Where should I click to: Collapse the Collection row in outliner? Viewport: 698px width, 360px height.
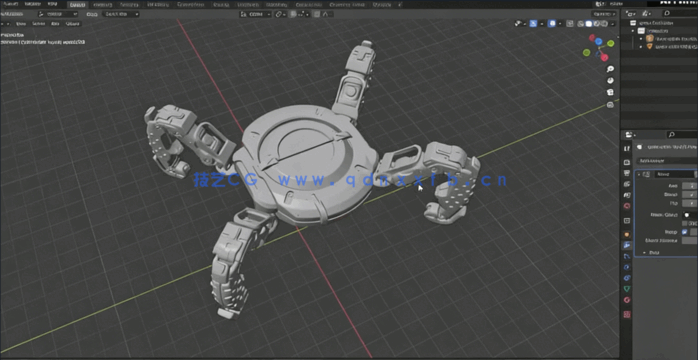(x=633, y=31)
